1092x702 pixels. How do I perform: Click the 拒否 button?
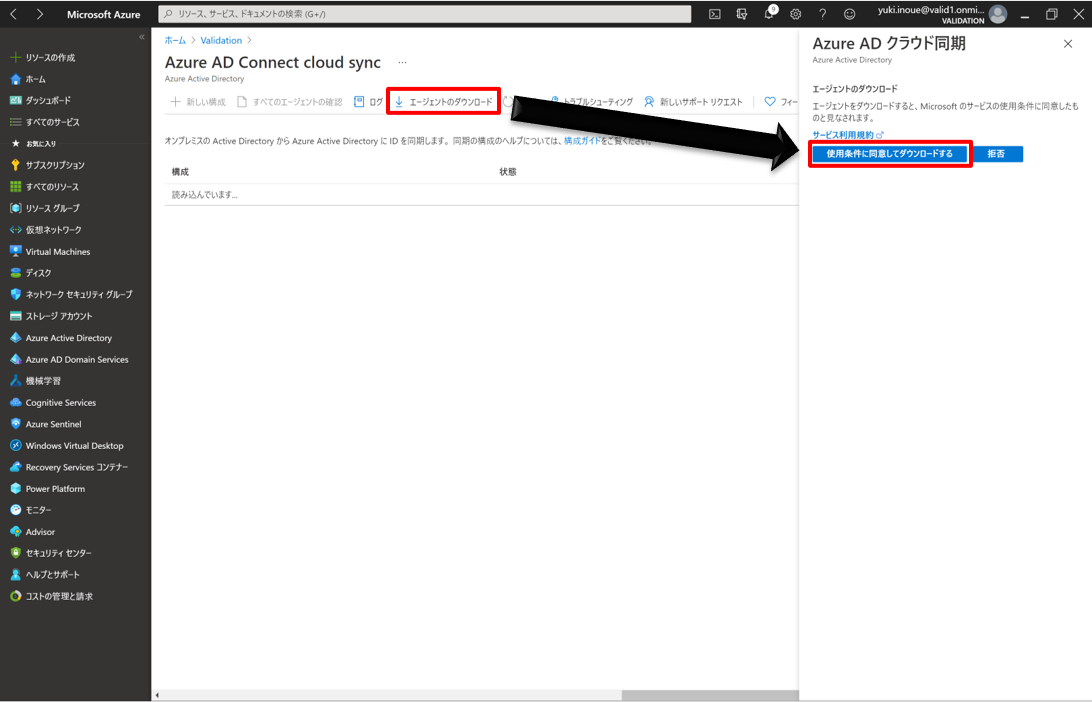pyautogui.click(x=997, y=154)
